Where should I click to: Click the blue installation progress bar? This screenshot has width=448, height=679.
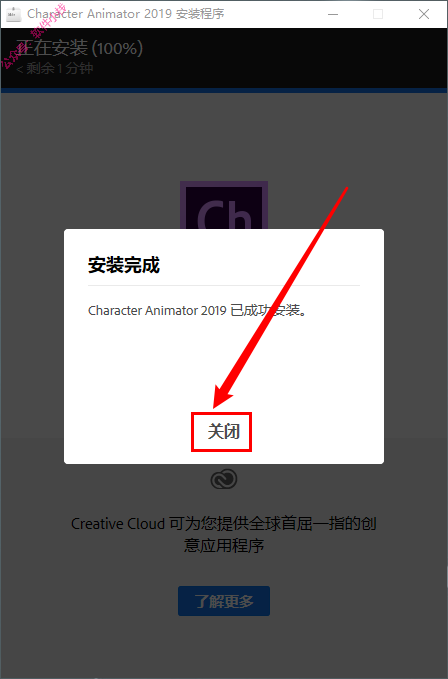point(224,90)
